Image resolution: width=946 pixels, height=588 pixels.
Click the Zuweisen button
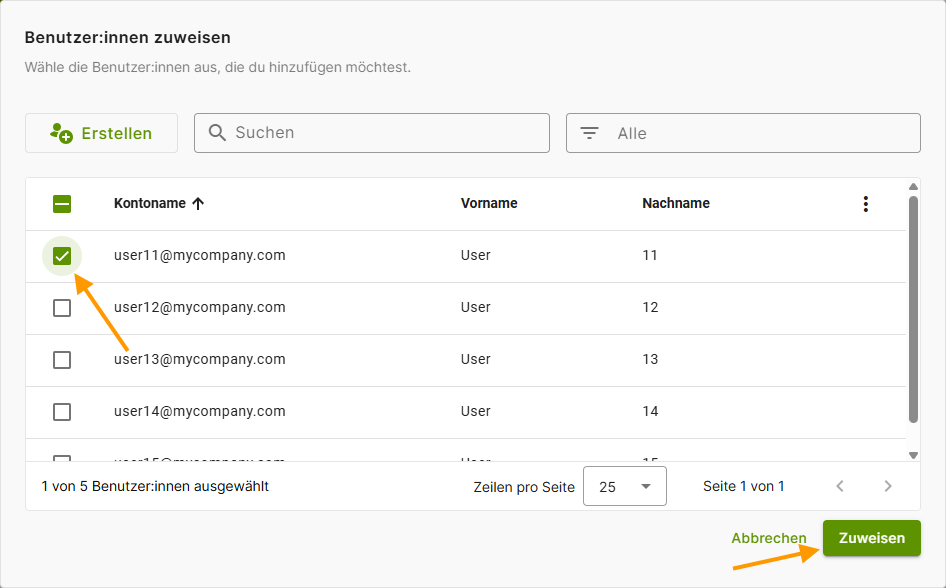(x=872, y=538)
